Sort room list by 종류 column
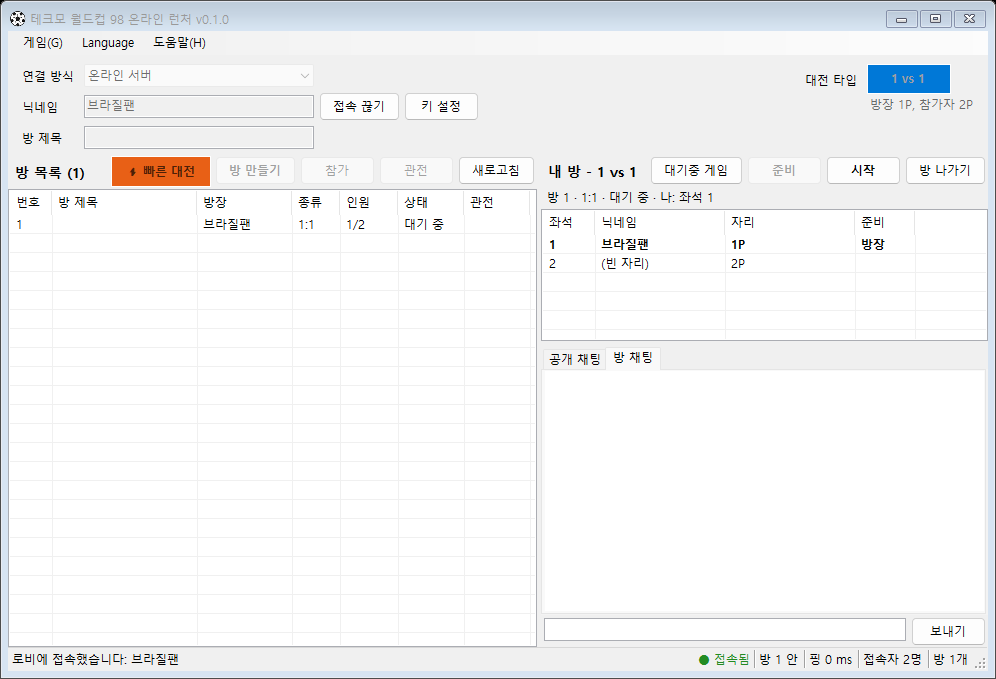The image size is (996, 679). pyautogui.click(x=316, y=202)
